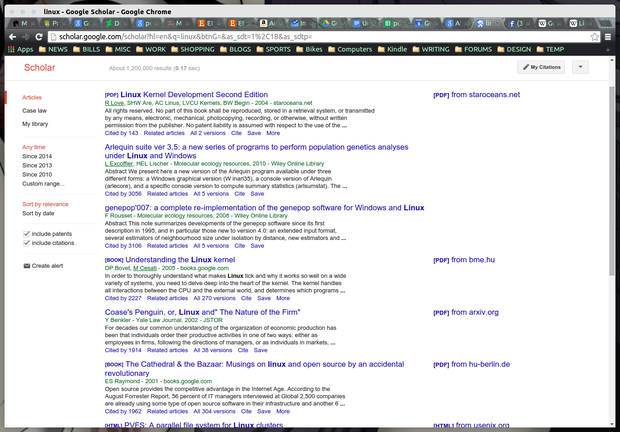Go back using the browser back arrow
This screenshot has width=620, height=432.
click(x=13, y=37)
